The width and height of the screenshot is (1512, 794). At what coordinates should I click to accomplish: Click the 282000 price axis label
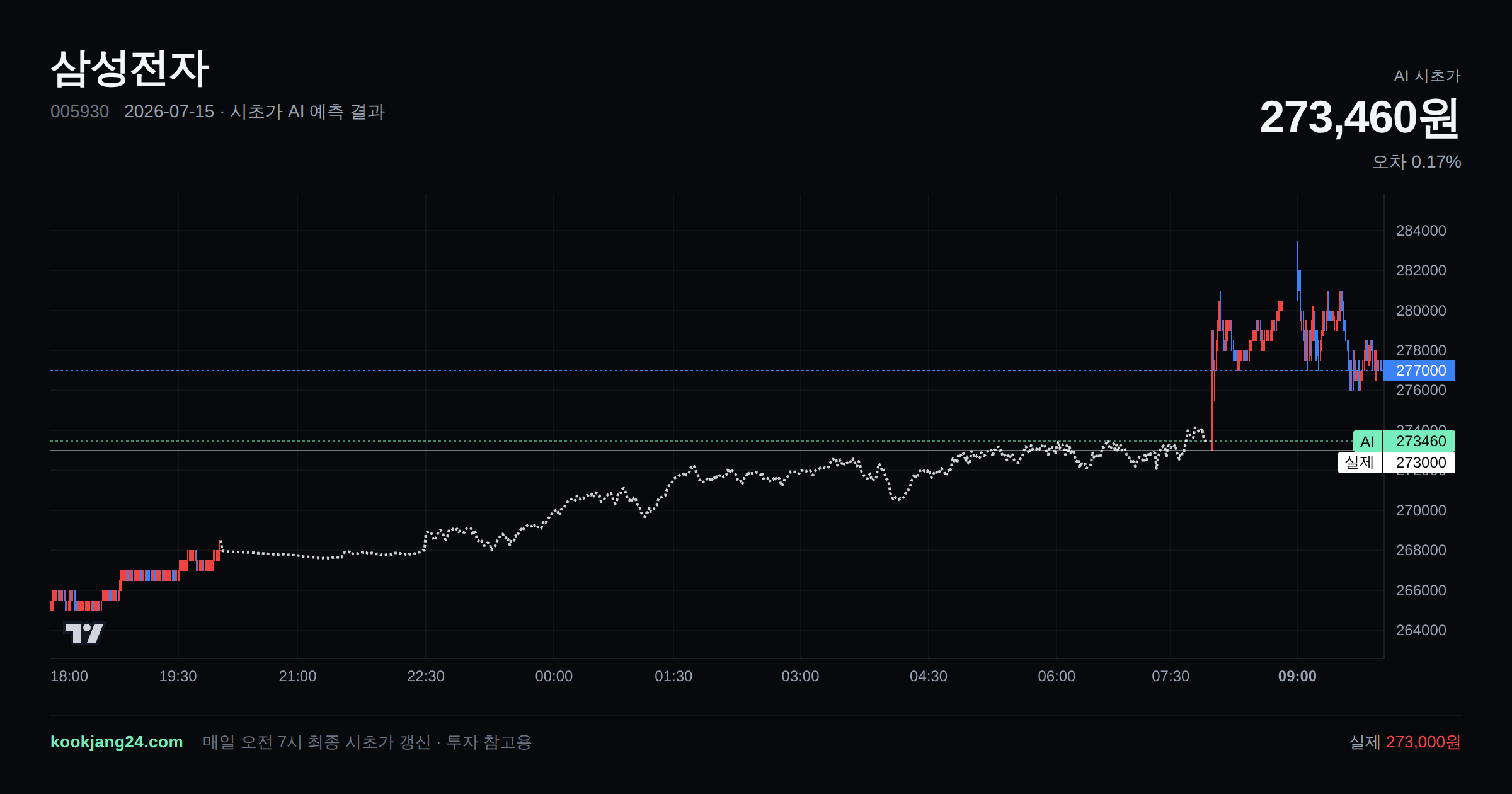click(1421, 270)
